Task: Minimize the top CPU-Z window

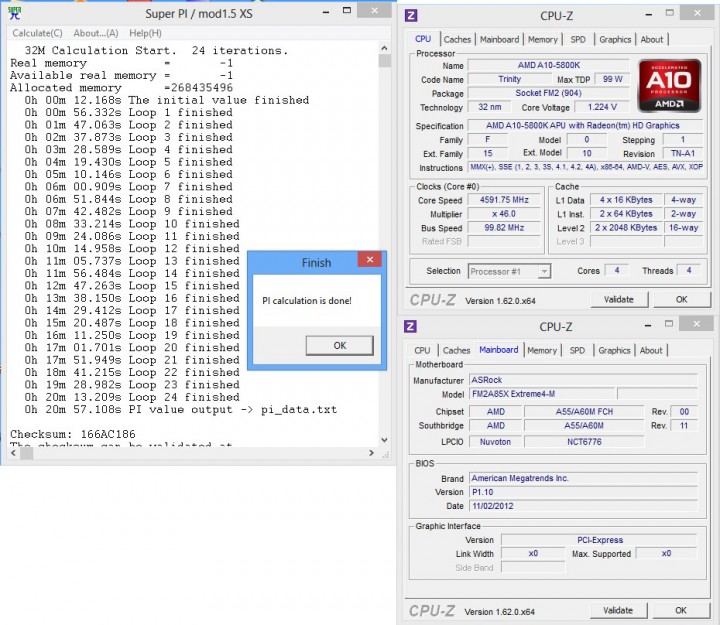Action: pyautogui.click(x=649, y=15)
